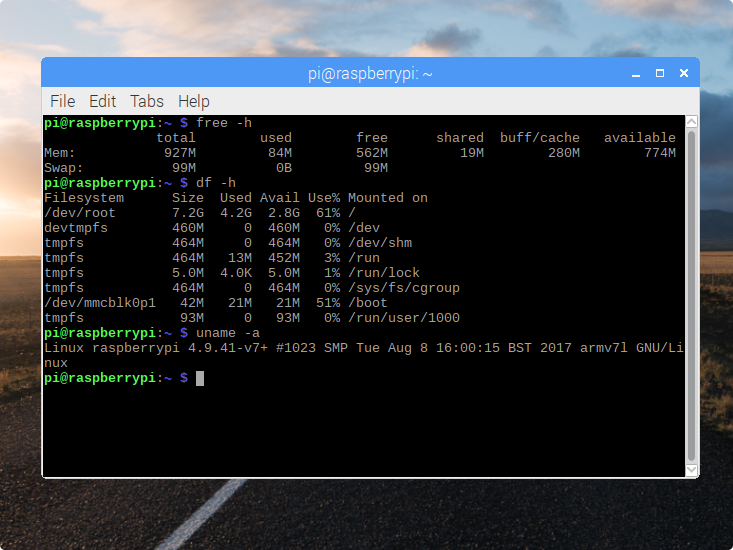Maximize the terminal window

[x=660, y=74]
